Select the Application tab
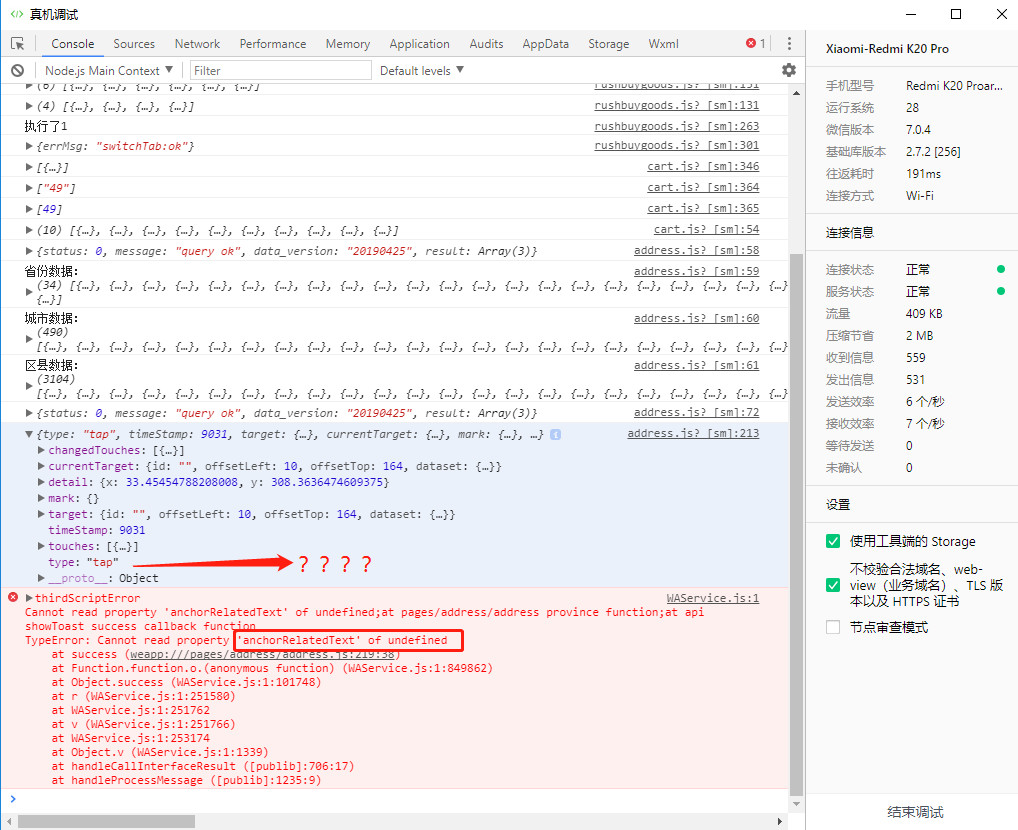Screen dimensions: 1018x830 [x=419, y=44]
